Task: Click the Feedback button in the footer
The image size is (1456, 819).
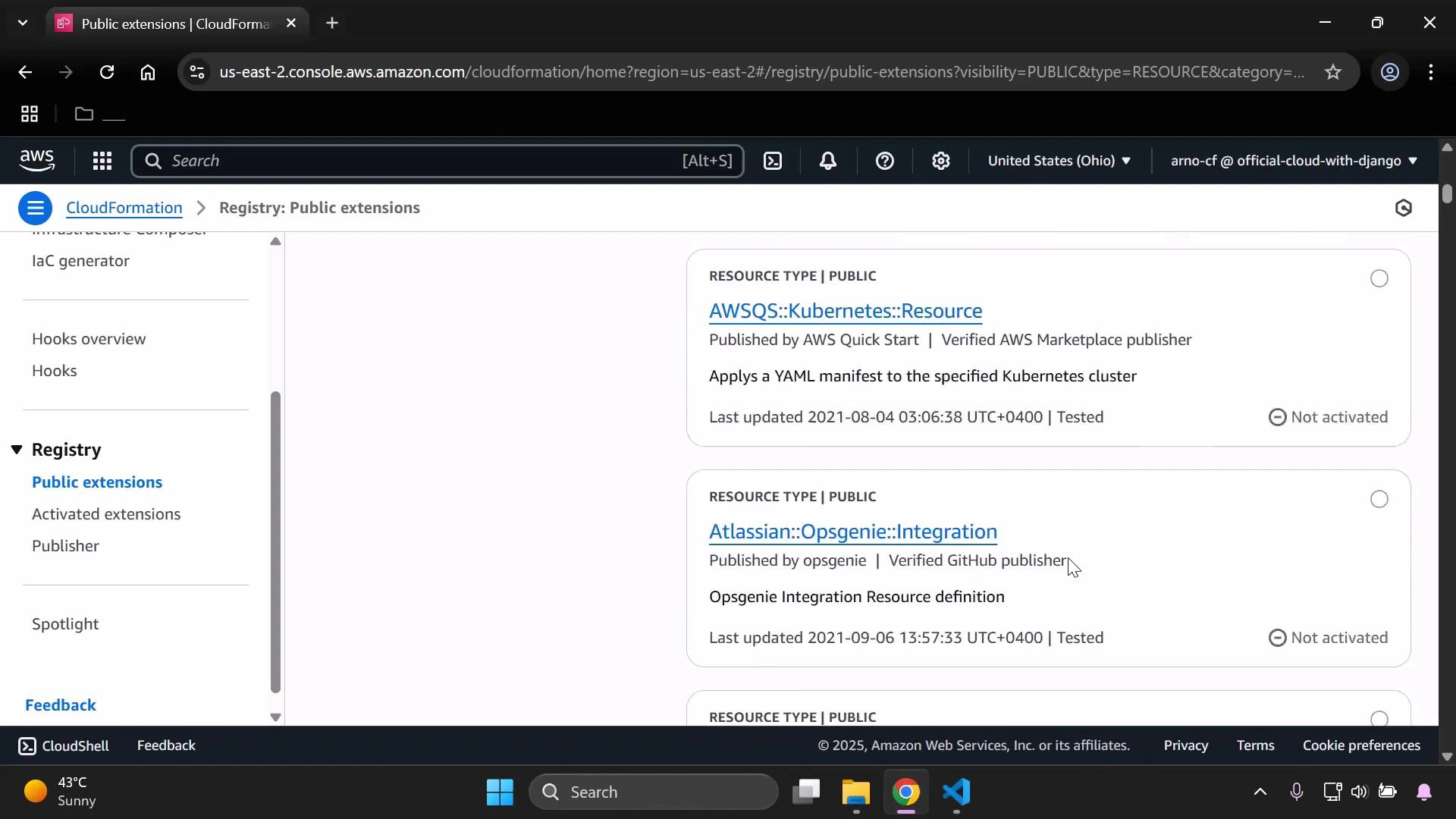Action: (x=166, y=745)
